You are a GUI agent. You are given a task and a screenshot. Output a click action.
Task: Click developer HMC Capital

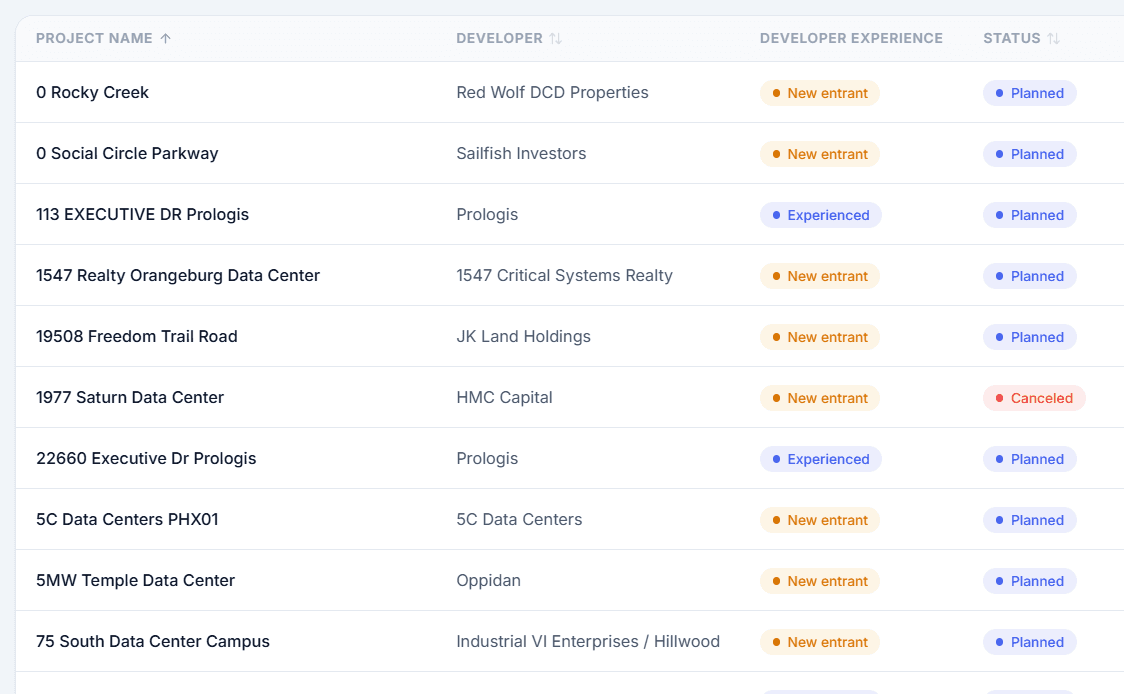[x=504, y=397]
